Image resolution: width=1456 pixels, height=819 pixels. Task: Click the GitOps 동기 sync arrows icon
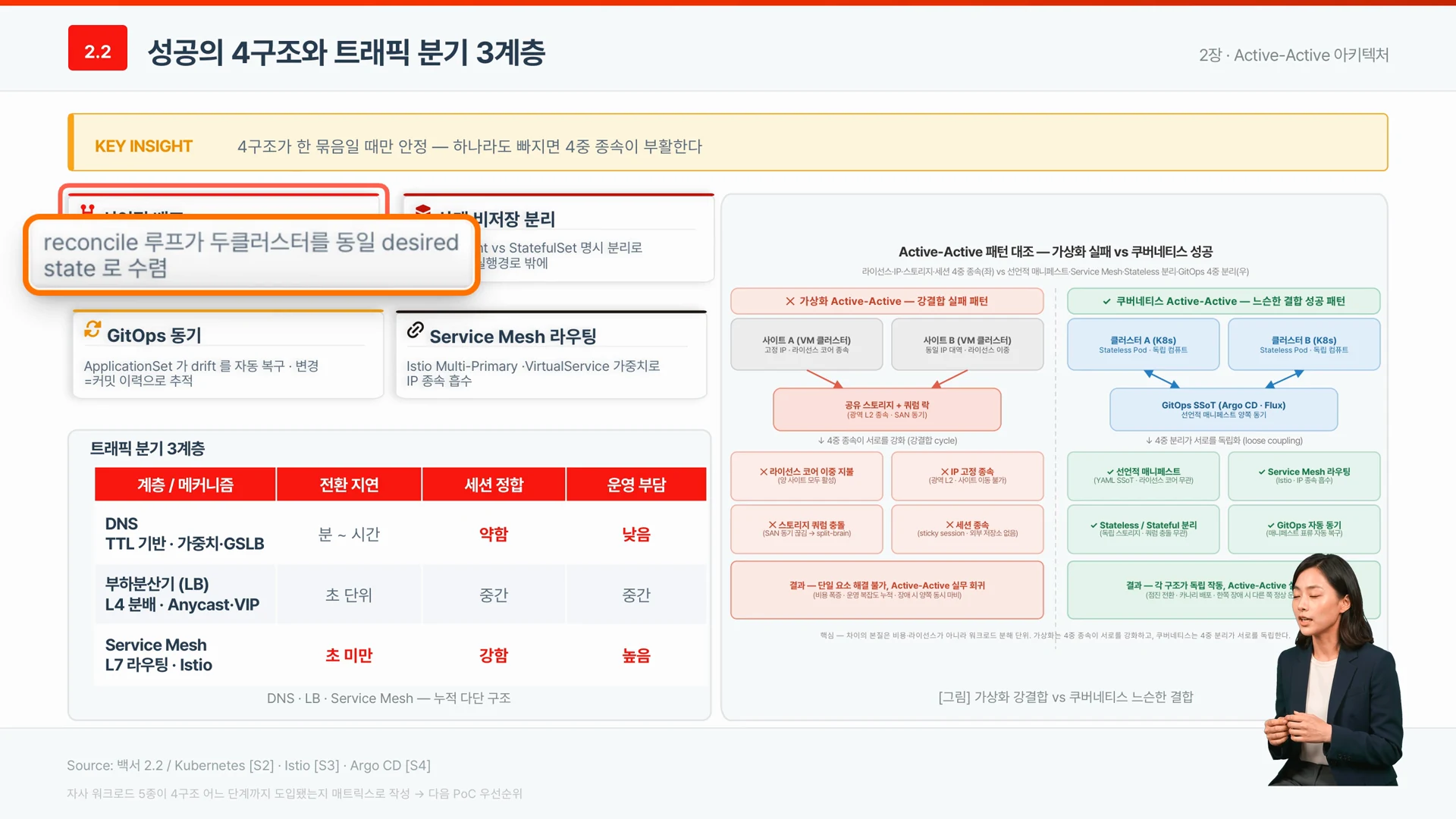[93, 329]
